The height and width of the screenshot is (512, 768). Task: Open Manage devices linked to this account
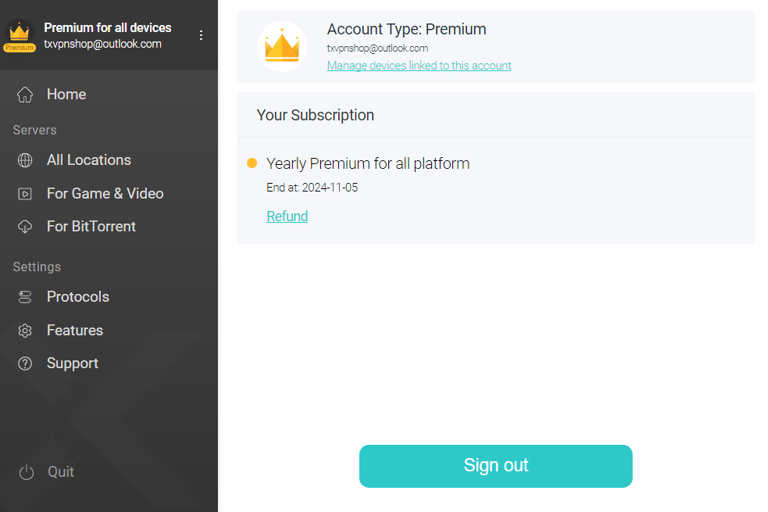[x=419, y=66]
